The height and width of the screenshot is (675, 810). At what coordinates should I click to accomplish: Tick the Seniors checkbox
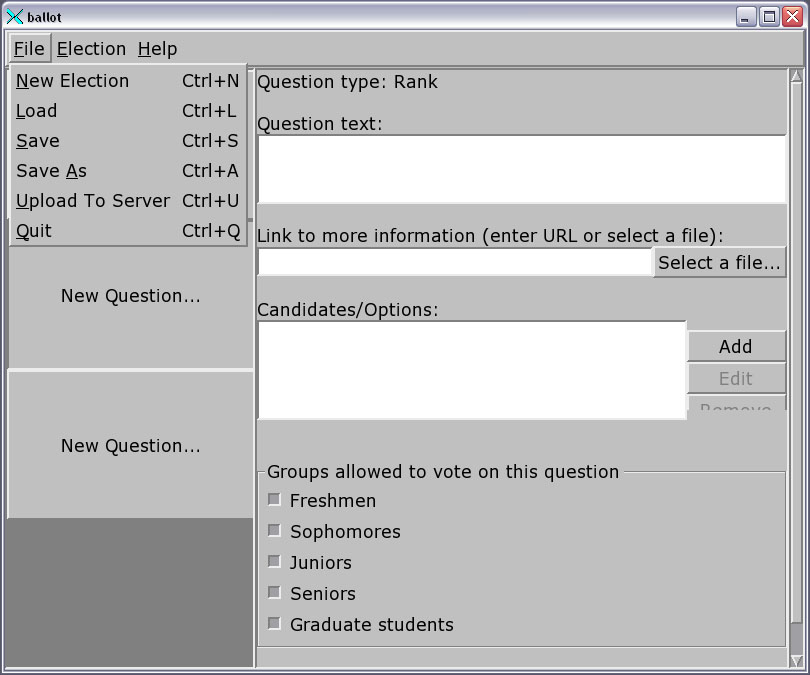click(275, 593)
